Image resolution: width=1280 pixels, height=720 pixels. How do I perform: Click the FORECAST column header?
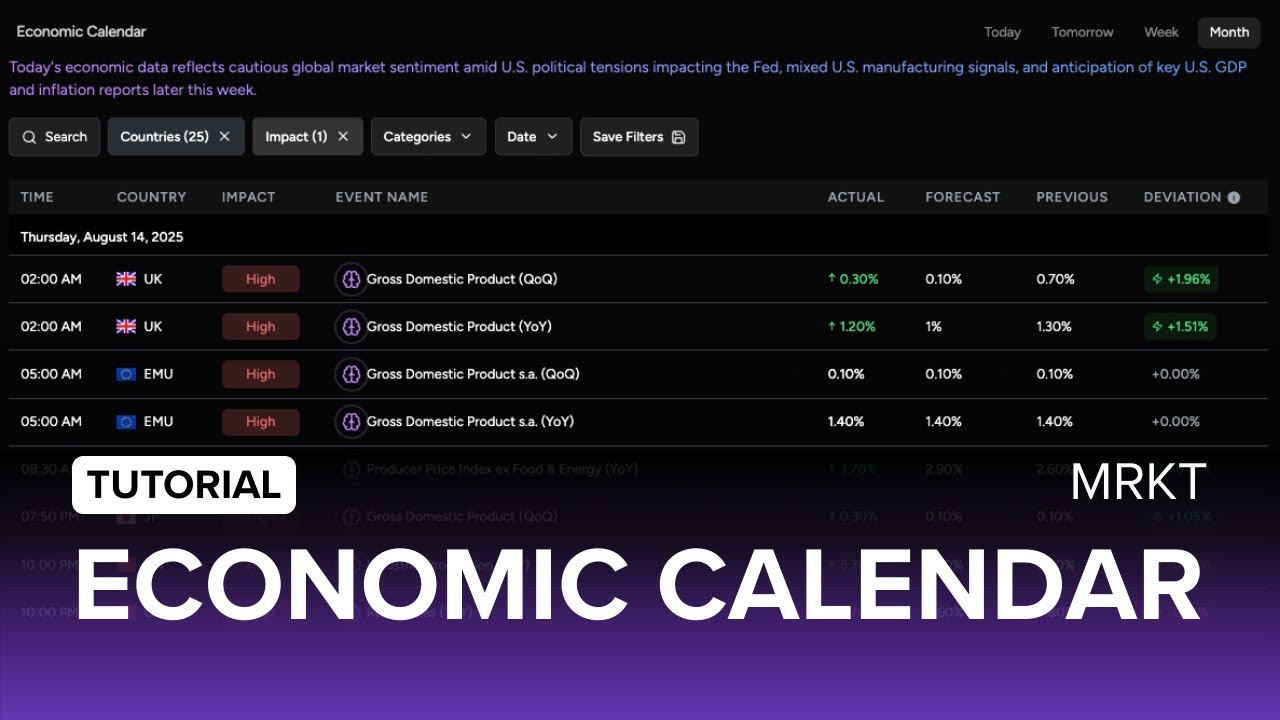point(962,197)
